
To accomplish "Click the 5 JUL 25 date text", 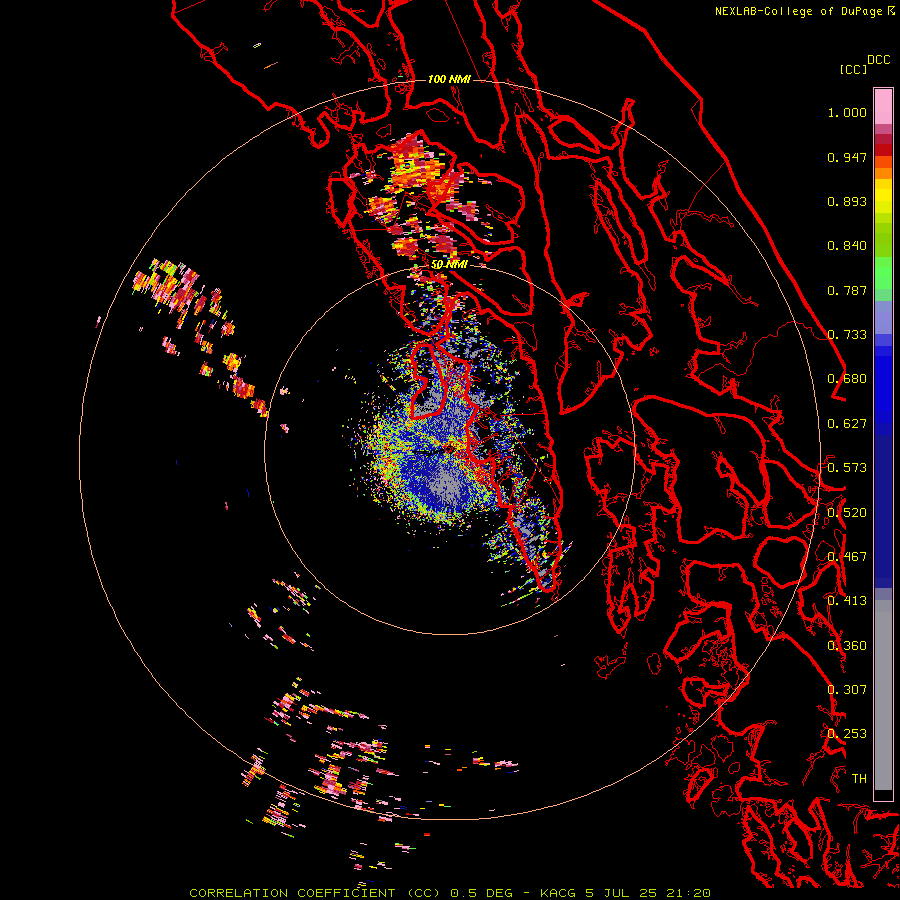I will (x=621, y=893).
